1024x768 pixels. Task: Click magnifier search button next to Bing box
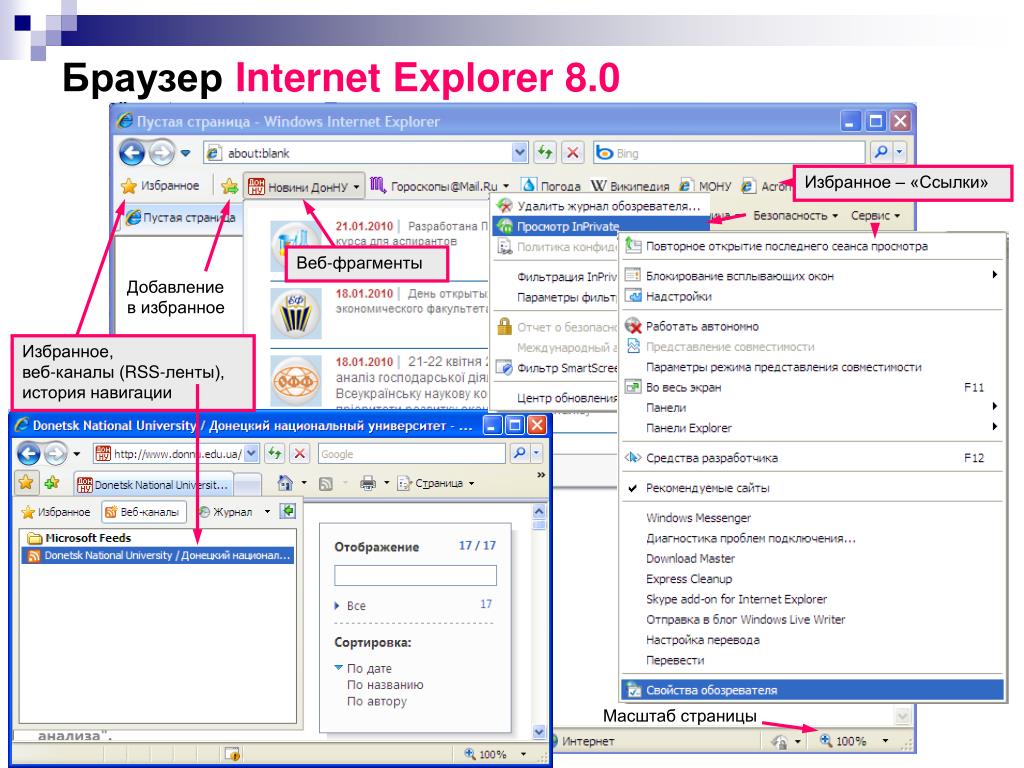pos(880,152)
